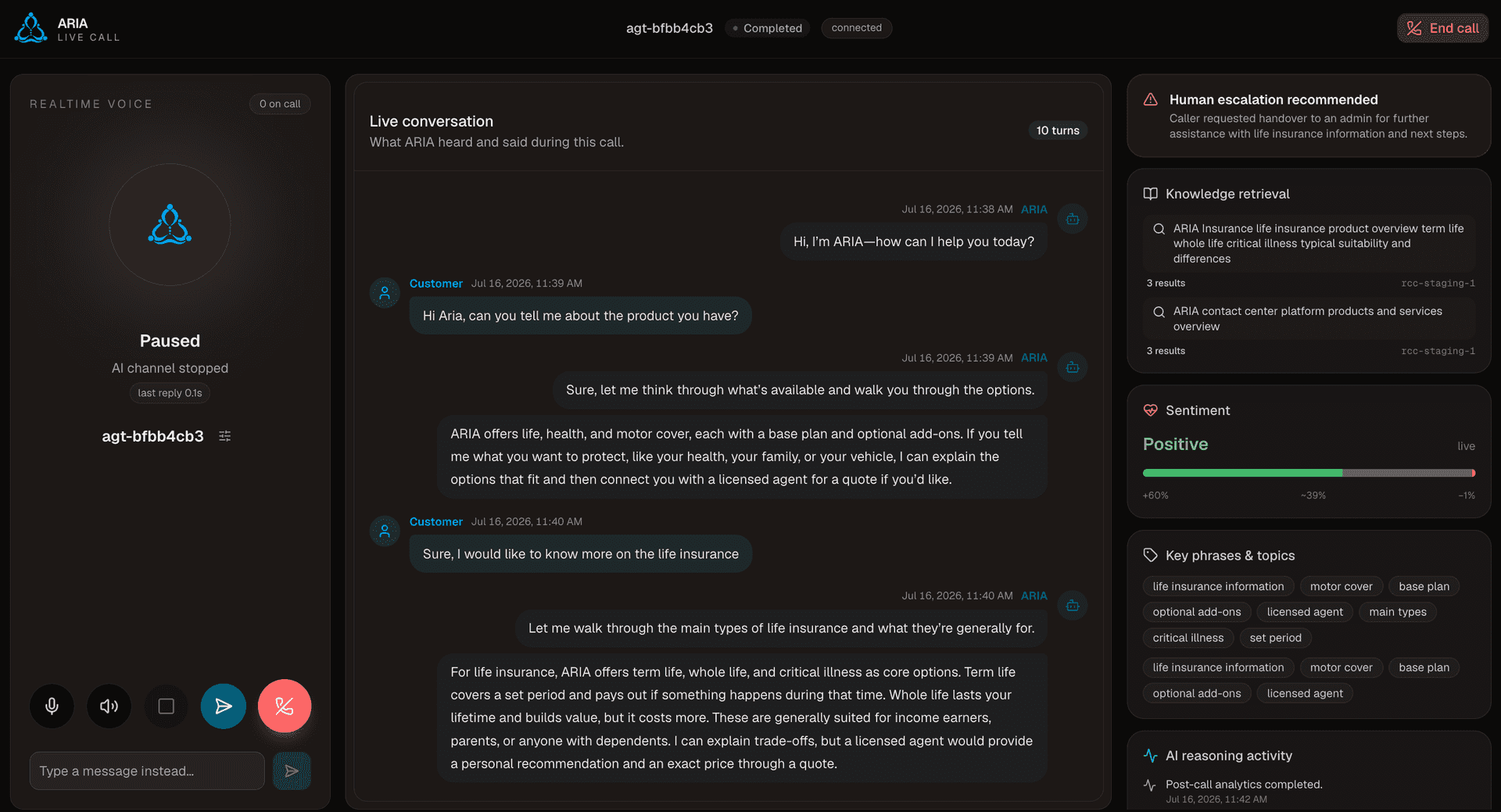
Task: Click the connected status badge
Action: click(x=856, y=28)
